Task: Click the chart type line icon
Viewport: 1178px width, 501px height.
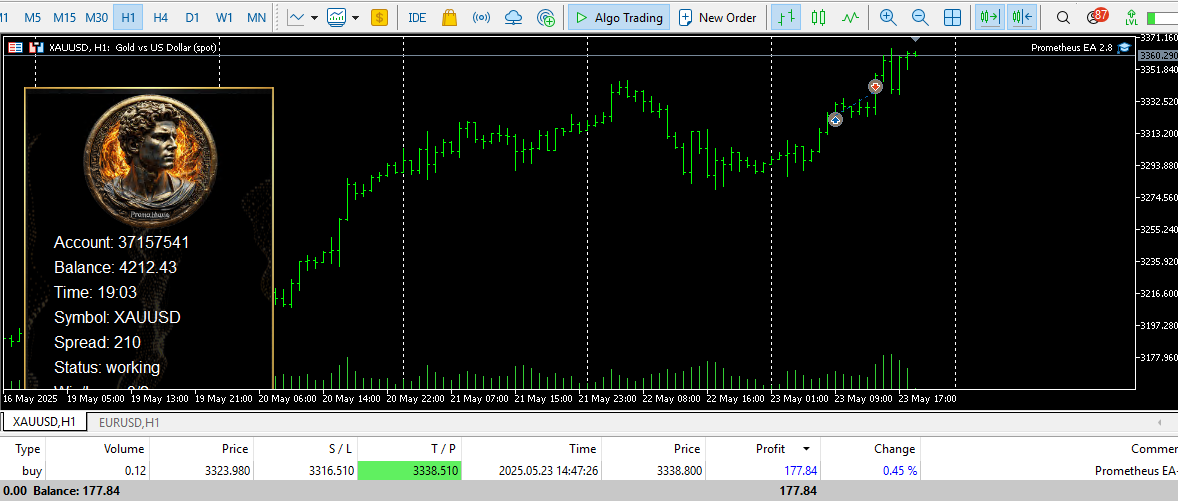Action: tap(296, 17)
